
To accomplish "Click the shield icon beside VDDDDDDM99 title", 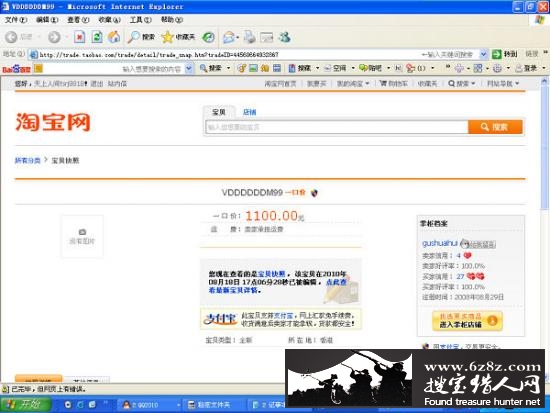I will (x=314, y=193).
